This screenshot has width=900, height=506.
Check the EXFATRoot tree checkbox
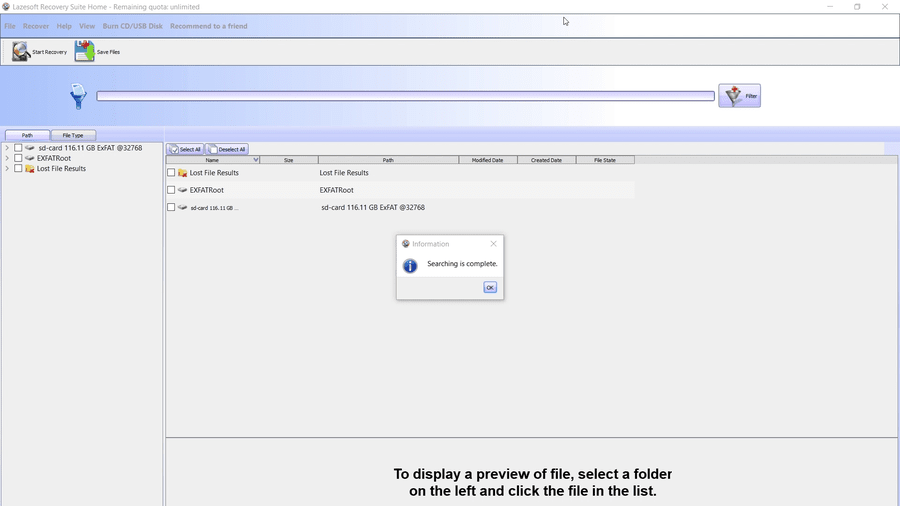click(18, 158)
